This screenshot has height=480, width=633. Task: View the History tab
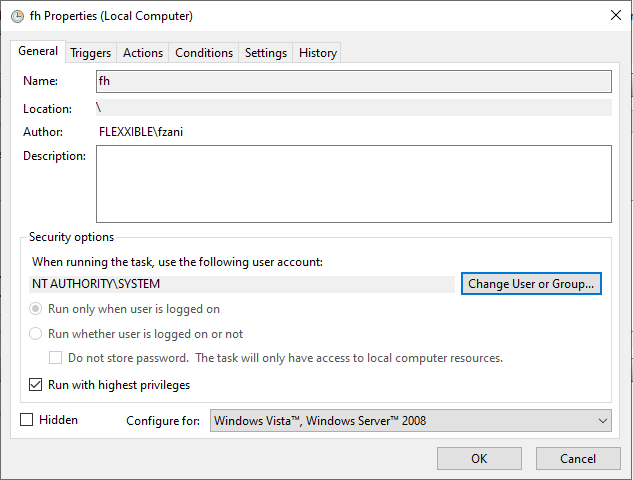(318, 53)
